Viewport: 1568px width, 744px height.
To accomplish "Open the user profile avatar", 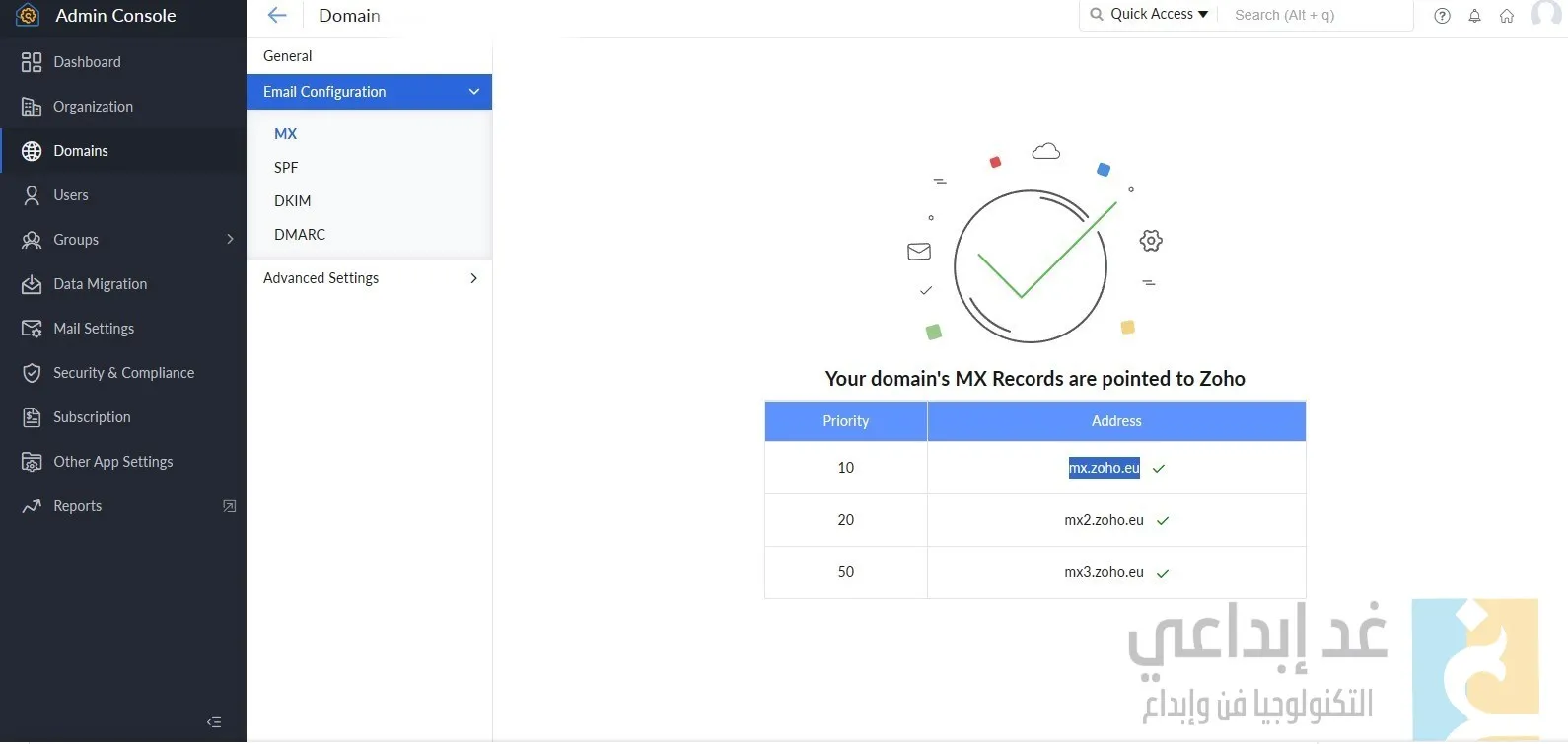I will coord(1545,14).
